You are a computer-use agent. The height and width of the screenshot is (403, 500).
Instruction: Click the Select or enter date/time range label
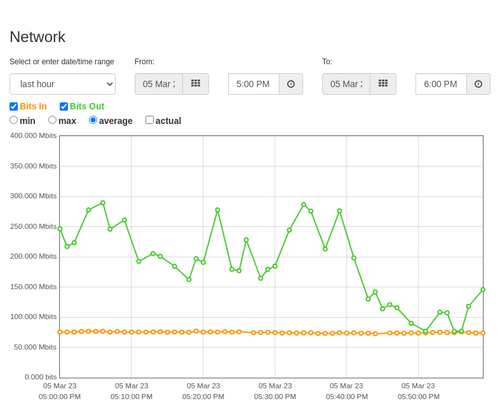coord(62,62)
